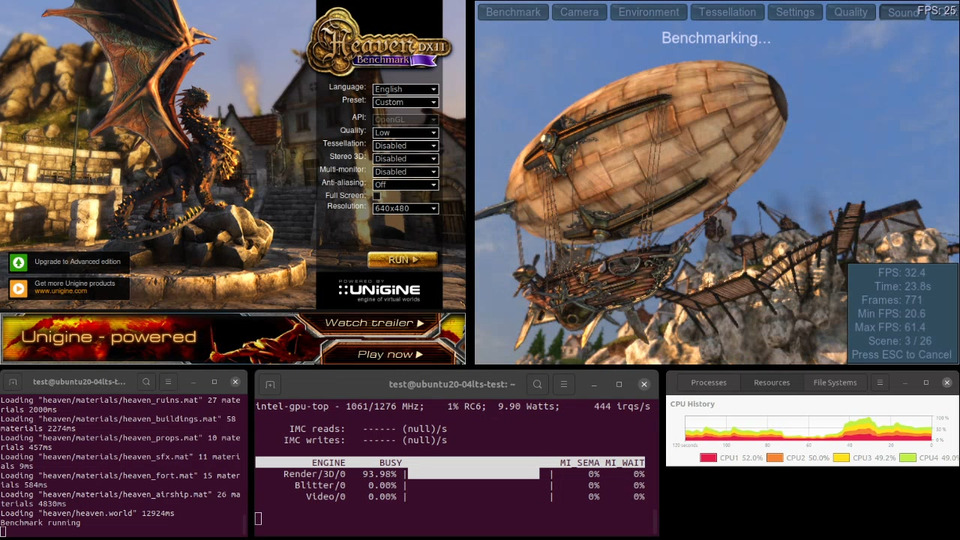Open the Camera menu in Heaven benchmark
Image resolution: width=960 pixels, height=540 pixels.
[x=579, y=12]
